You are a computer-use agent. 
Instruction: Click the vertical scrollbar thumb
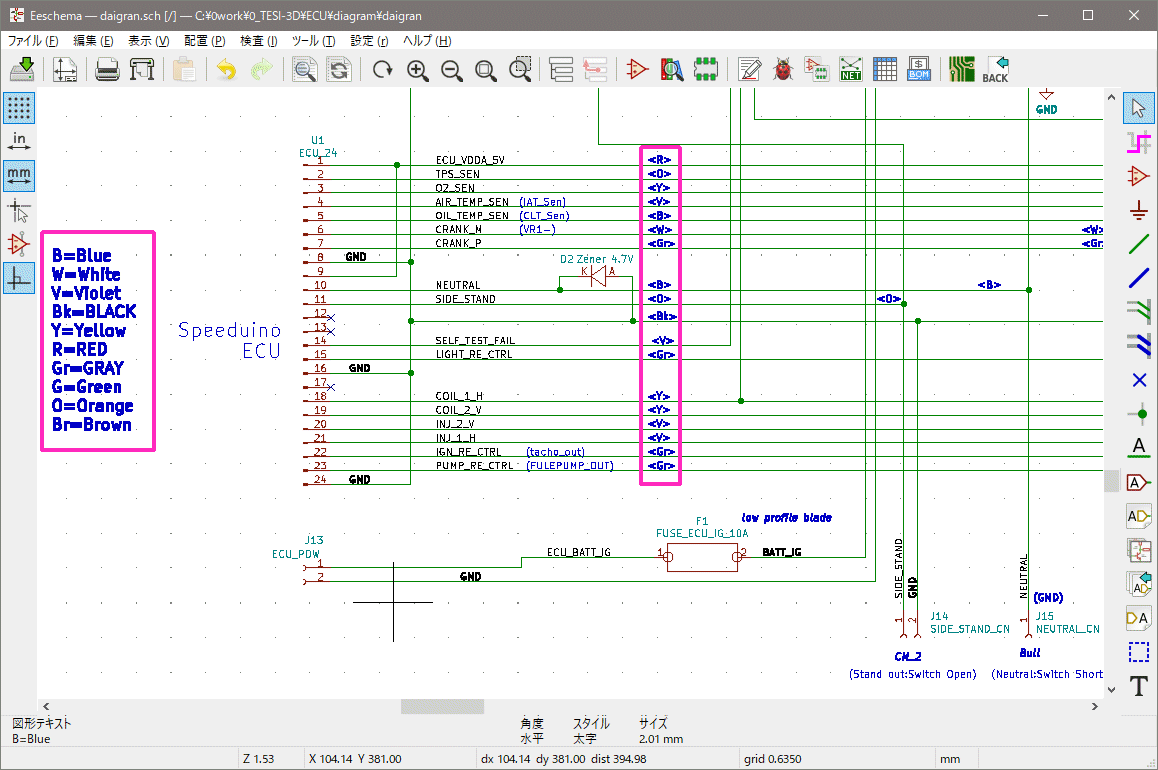1111,481
